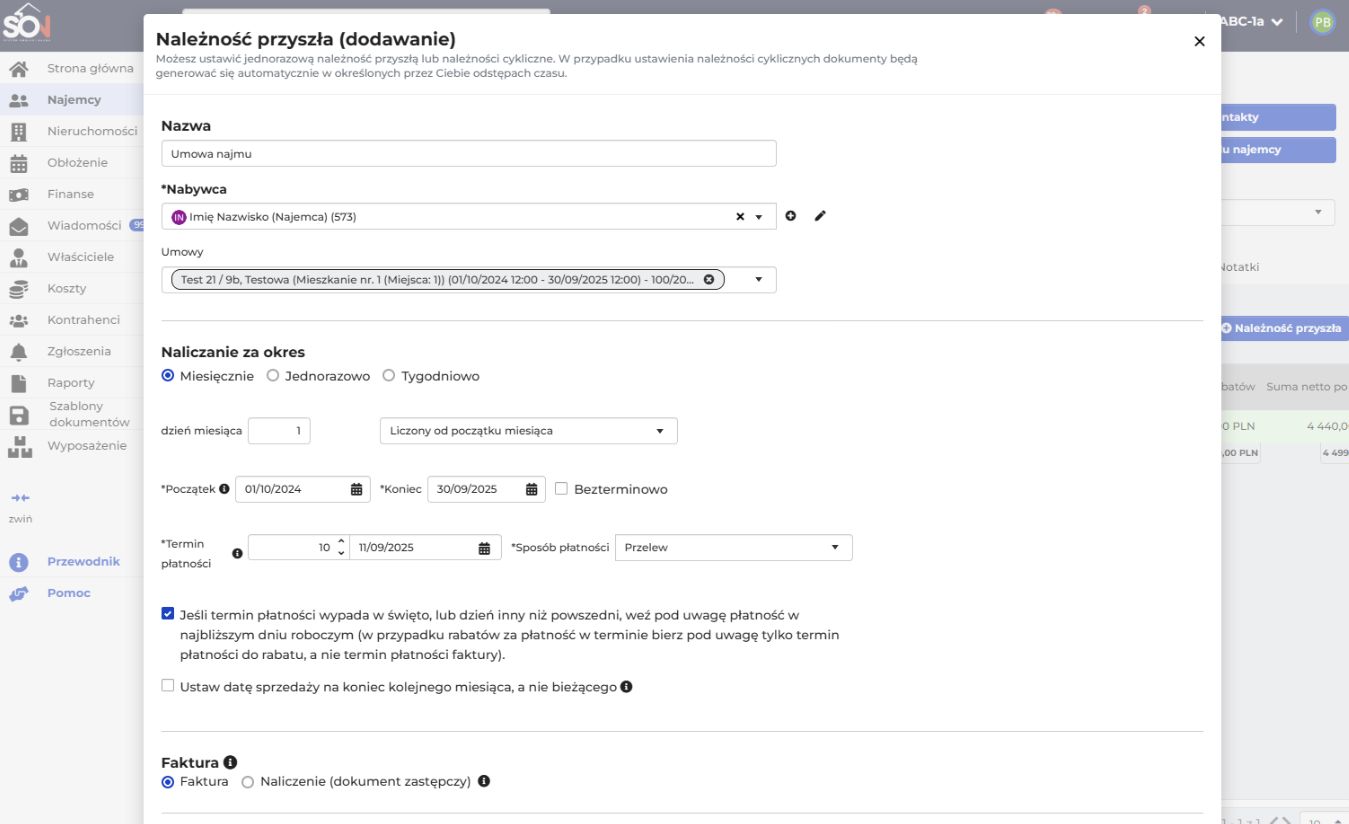This screenshot has width=1349, height=824.
Task: Open the Pomoc help link
Action: tap(69, 593)
